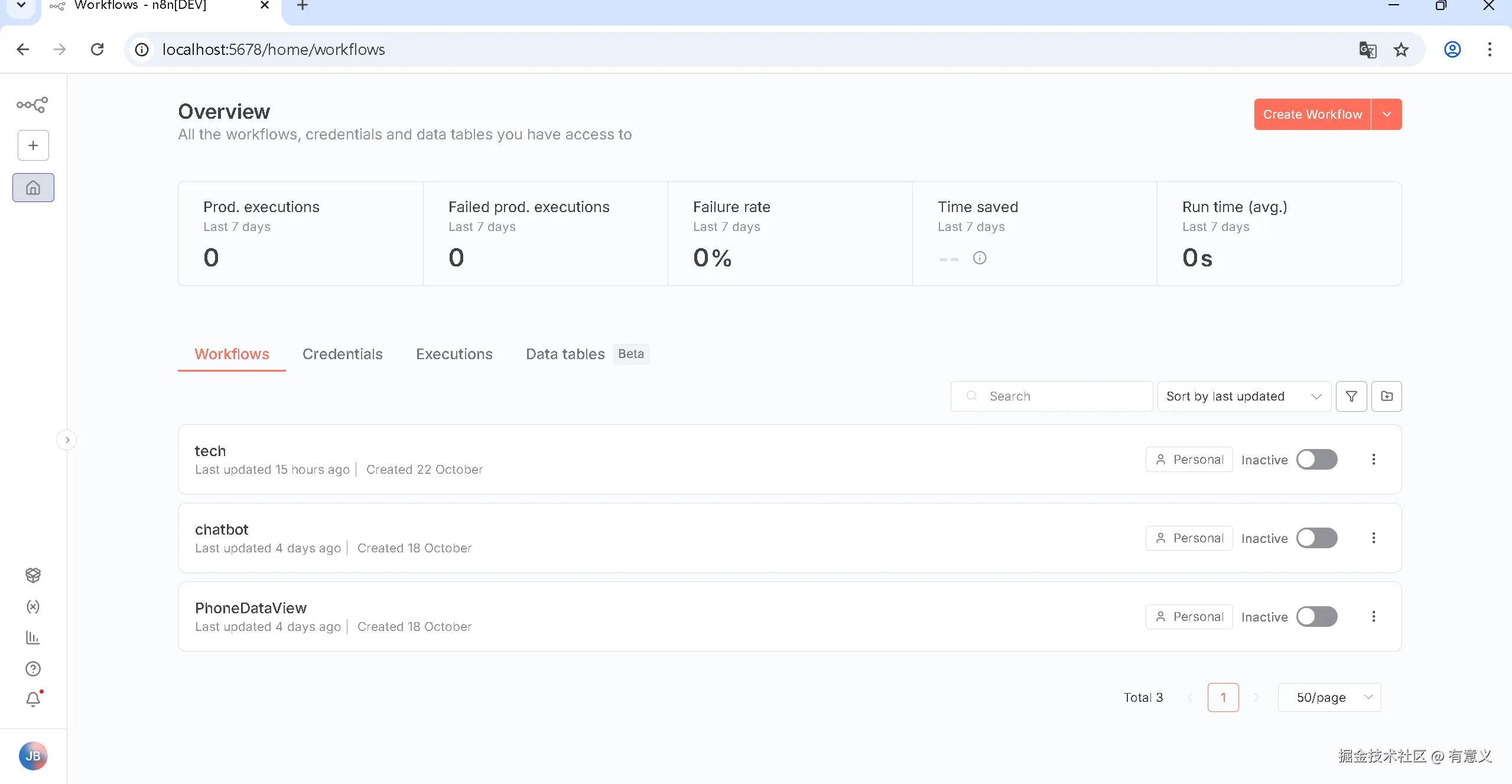Open the Home overview sidebar icon
This screenshot has height=784, width=1512.
click(x=33, y=188)
